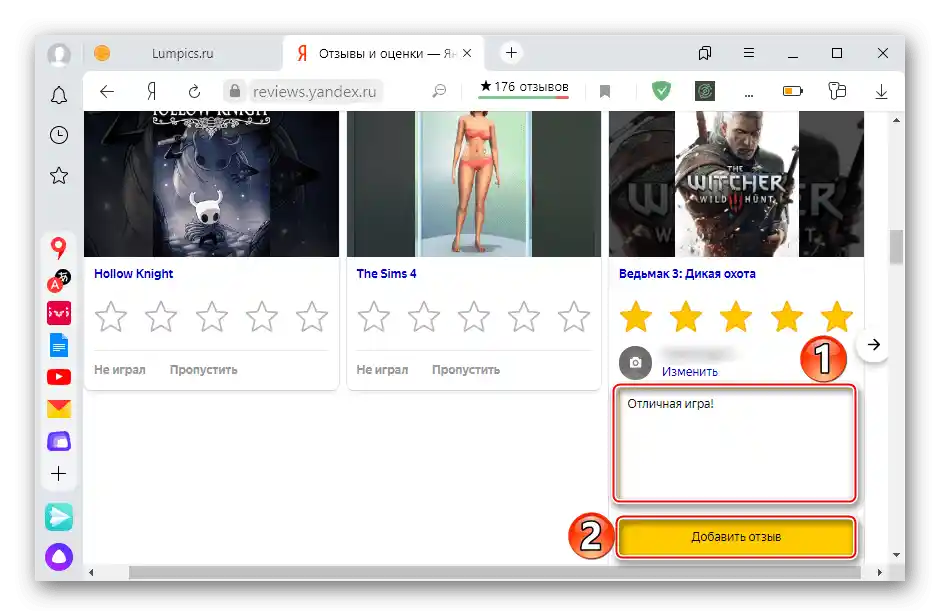The width and height of the screenshot is (940, 616).
Task: Open the browser menu with three dots
Action: 749,53
